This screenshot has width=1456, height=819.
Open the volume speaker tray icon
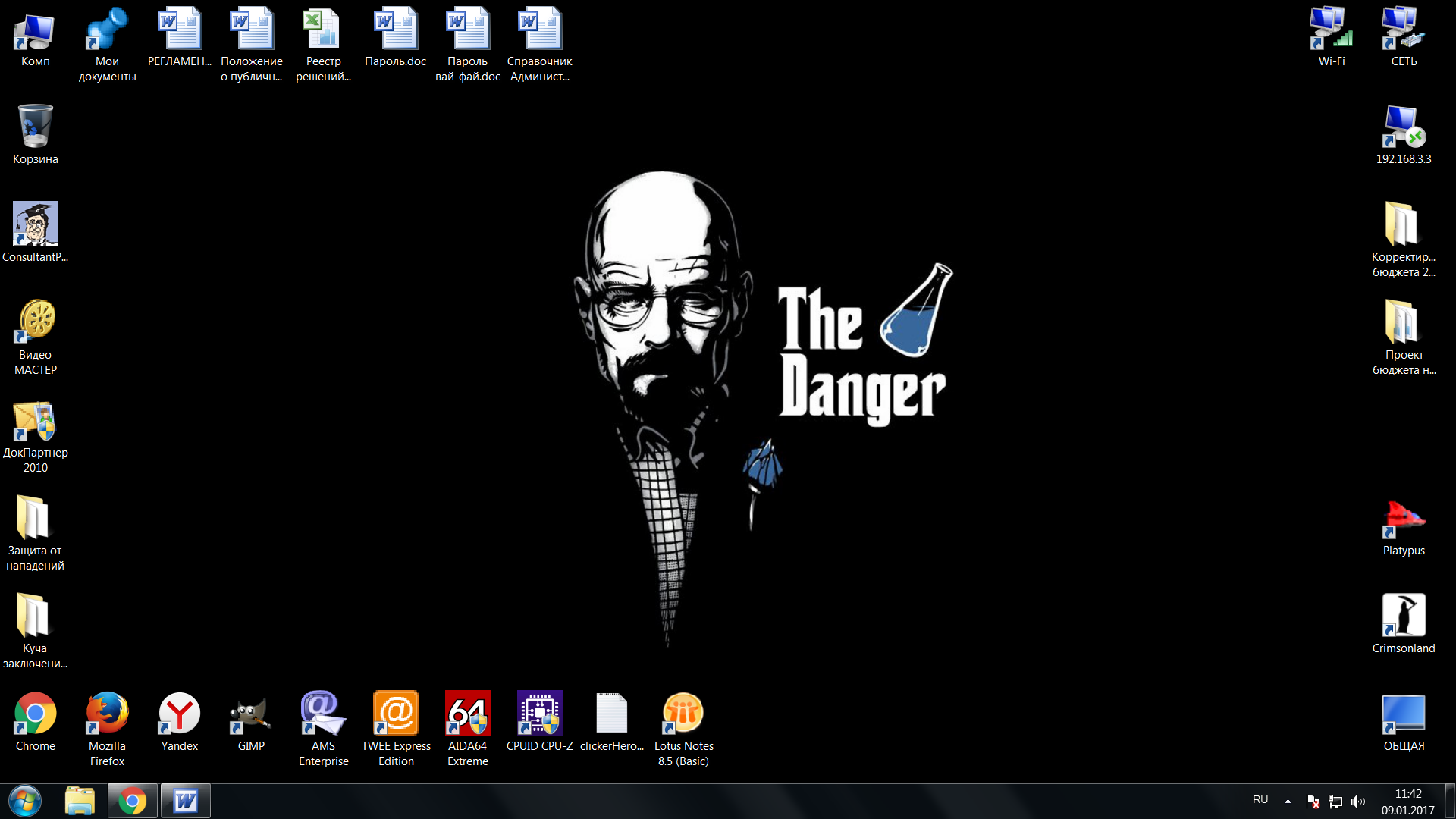[x=1358, y=802]
